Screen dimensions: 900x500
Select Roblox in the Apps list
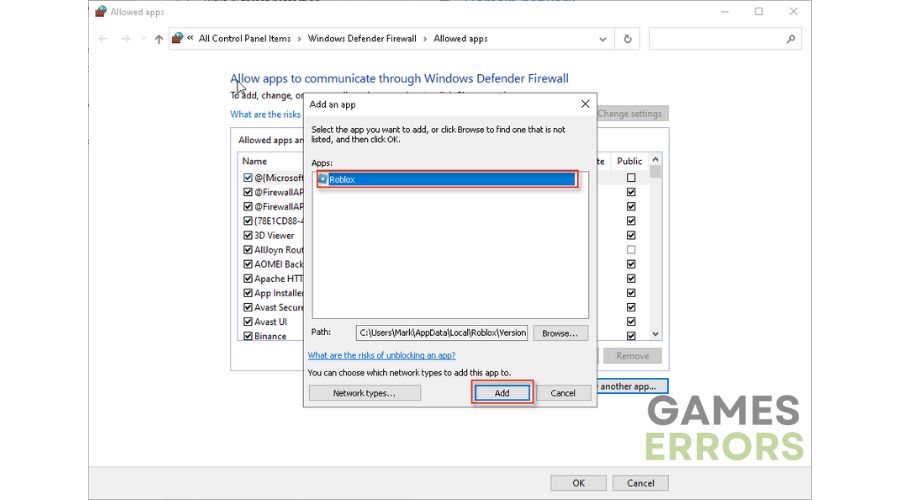pyautogui.click(x=447, y=179)
